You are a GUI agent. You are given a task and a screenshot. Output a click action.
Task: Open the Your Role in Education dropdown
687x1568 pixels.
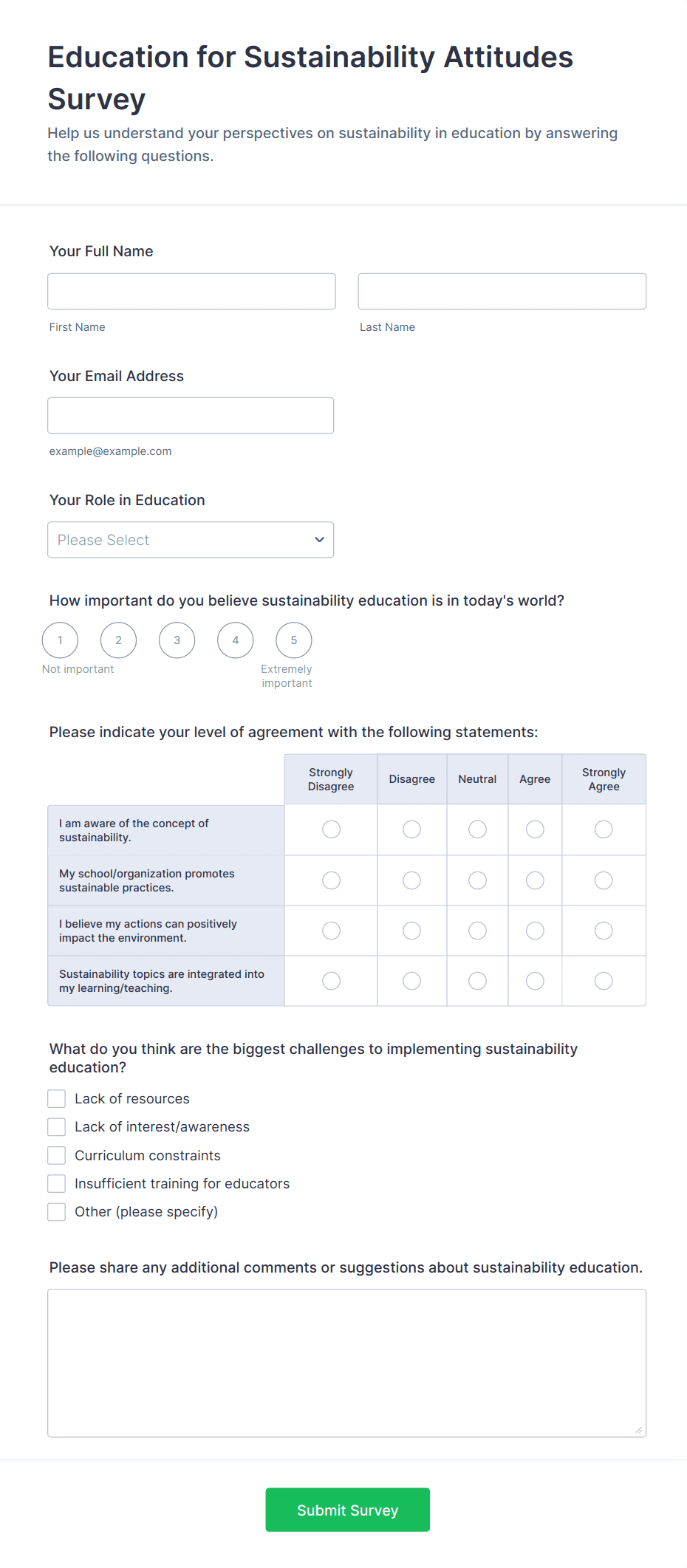coord(191,540)
